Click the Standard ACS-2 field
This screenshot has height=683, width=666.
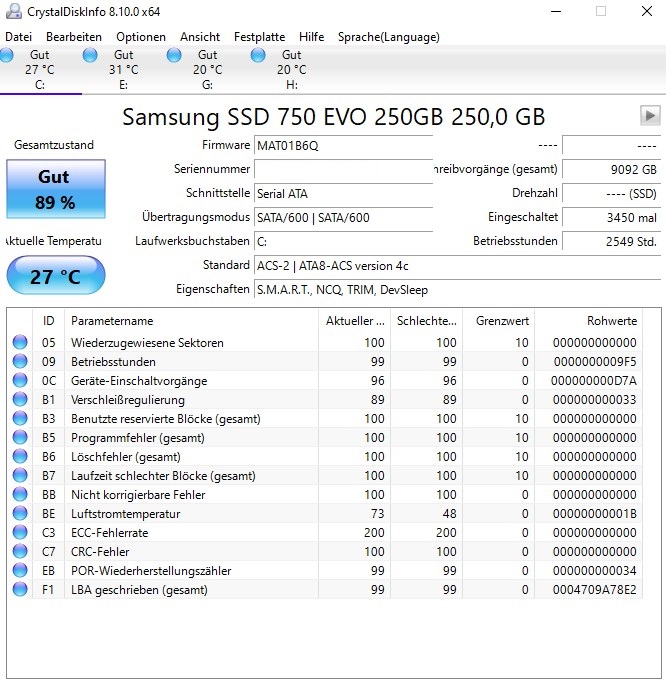[457, 265]
